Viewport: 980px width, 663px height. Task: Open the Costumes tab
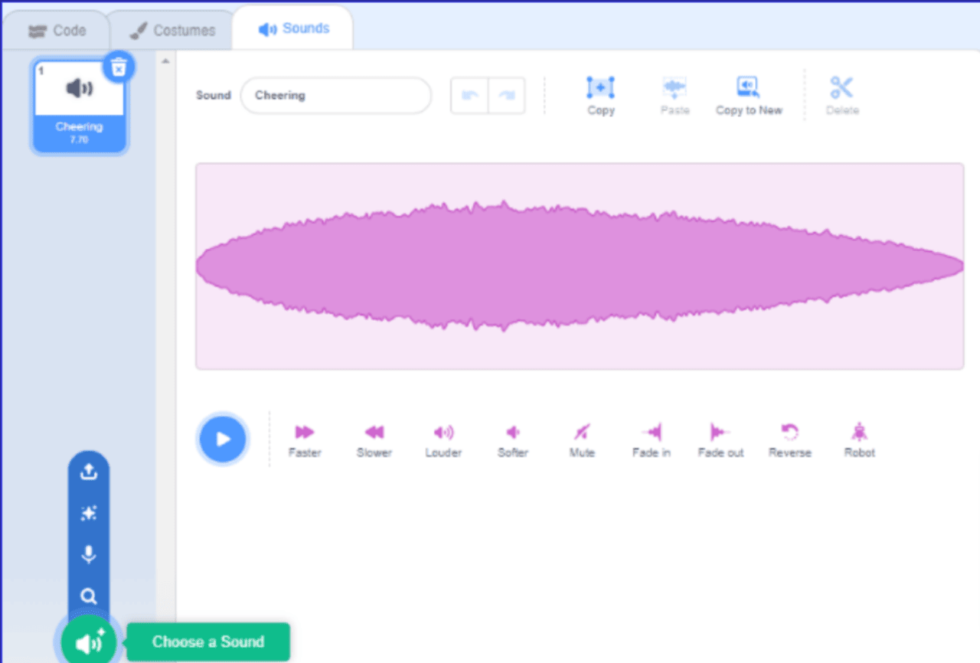point(171,29)
